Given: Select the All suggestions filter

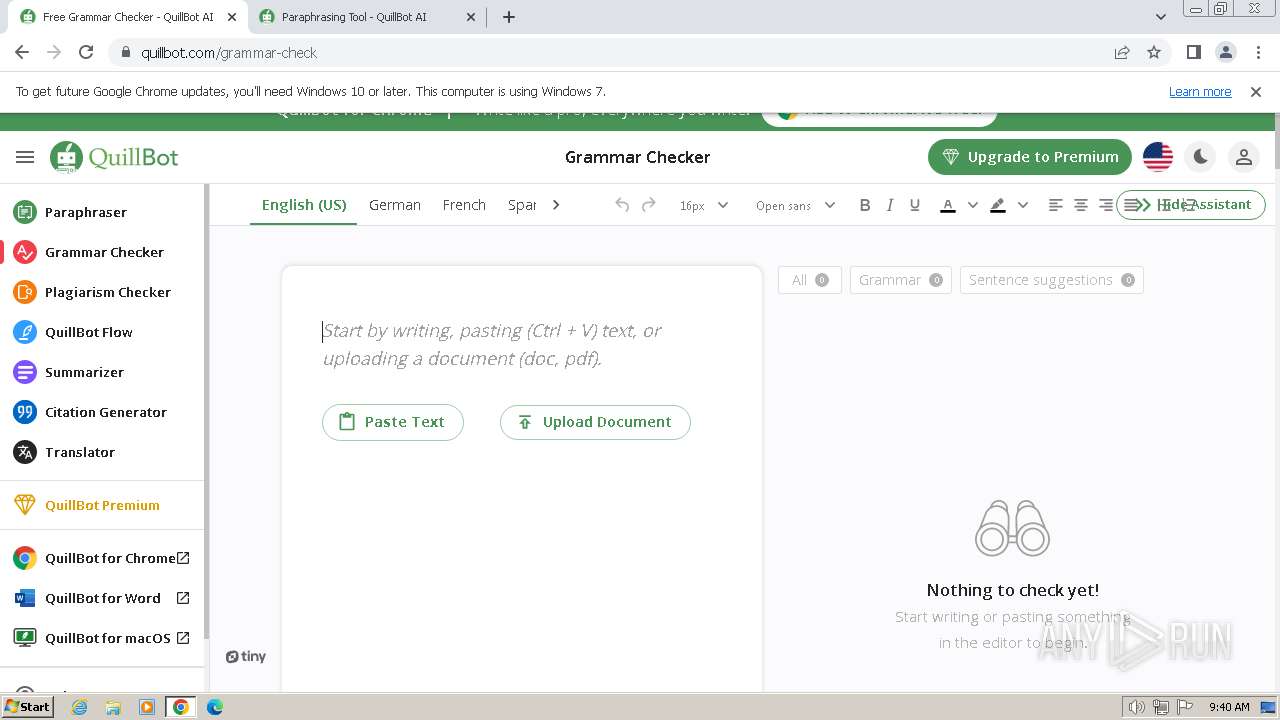Looking at the screenshot, I should coord(810,280).
